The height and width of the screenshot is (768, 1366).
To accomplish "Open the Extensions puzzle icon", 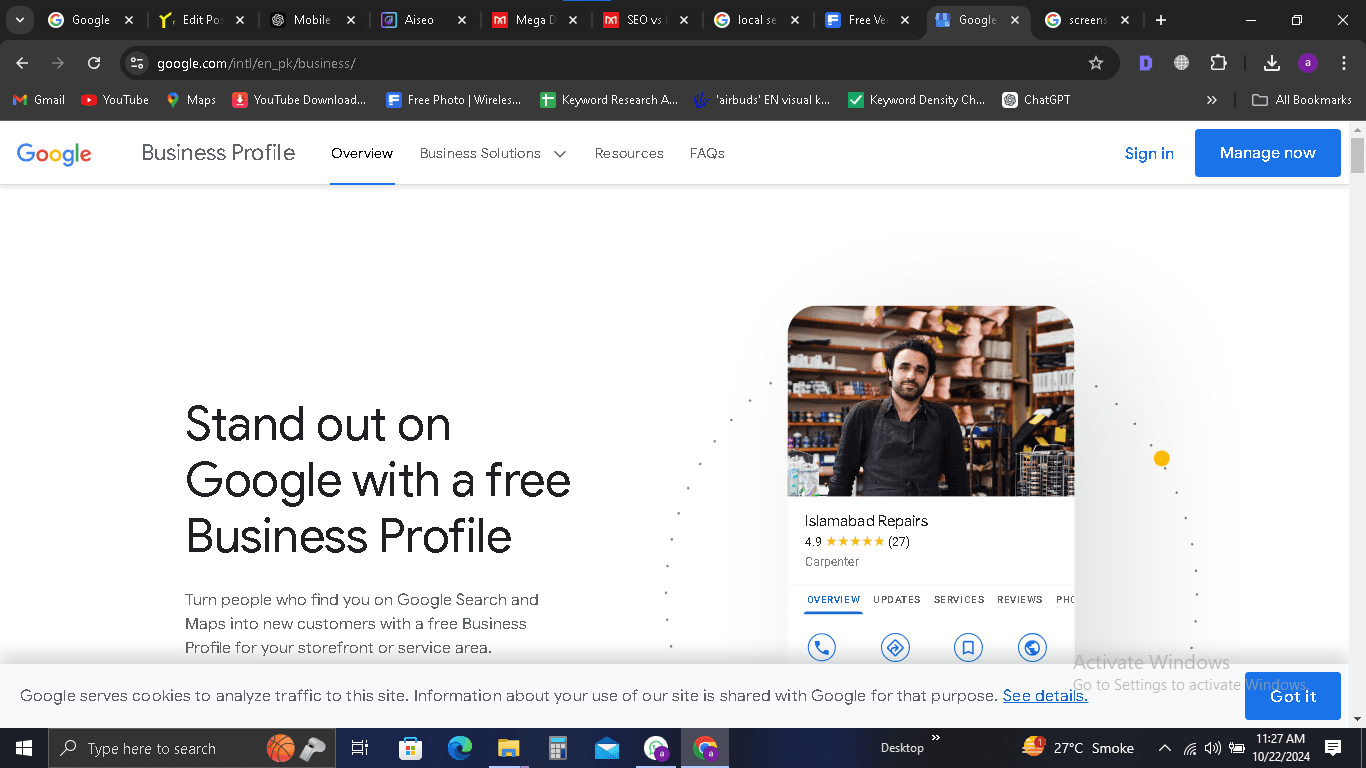I will point(1218,63).
